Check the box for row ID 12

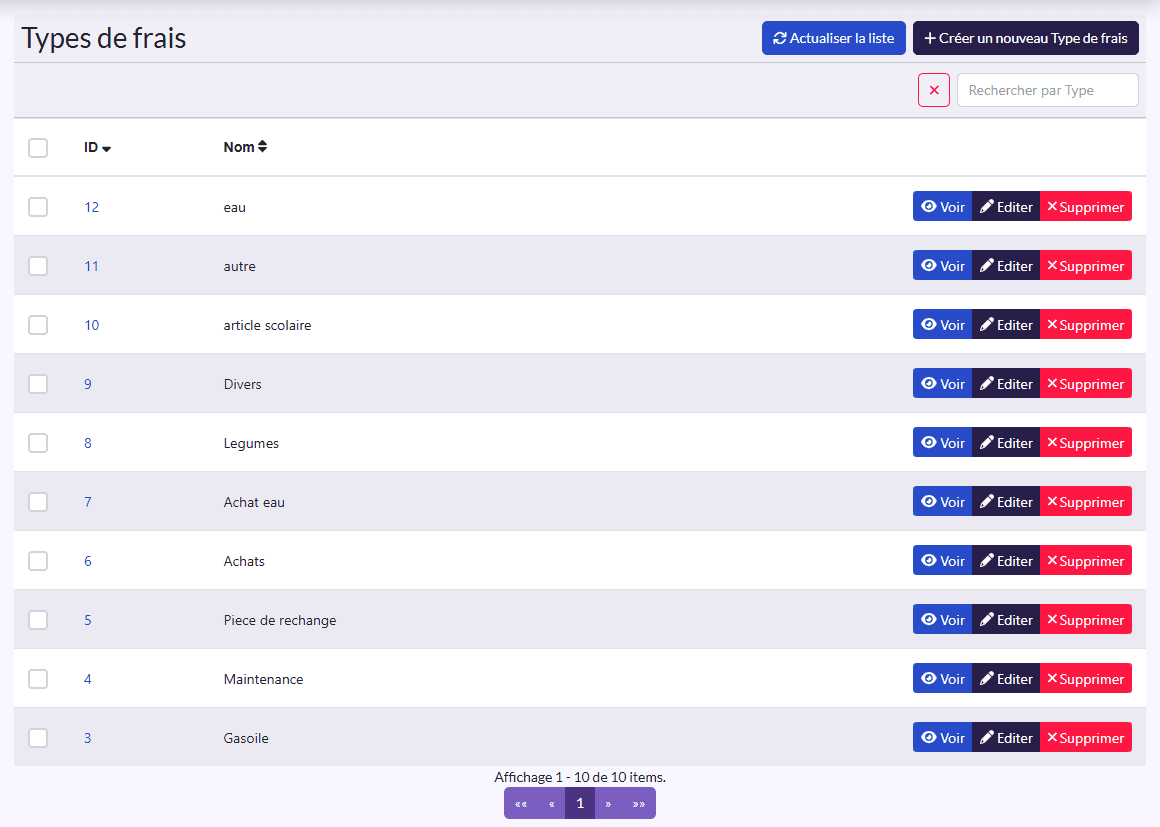click(38, 206)
